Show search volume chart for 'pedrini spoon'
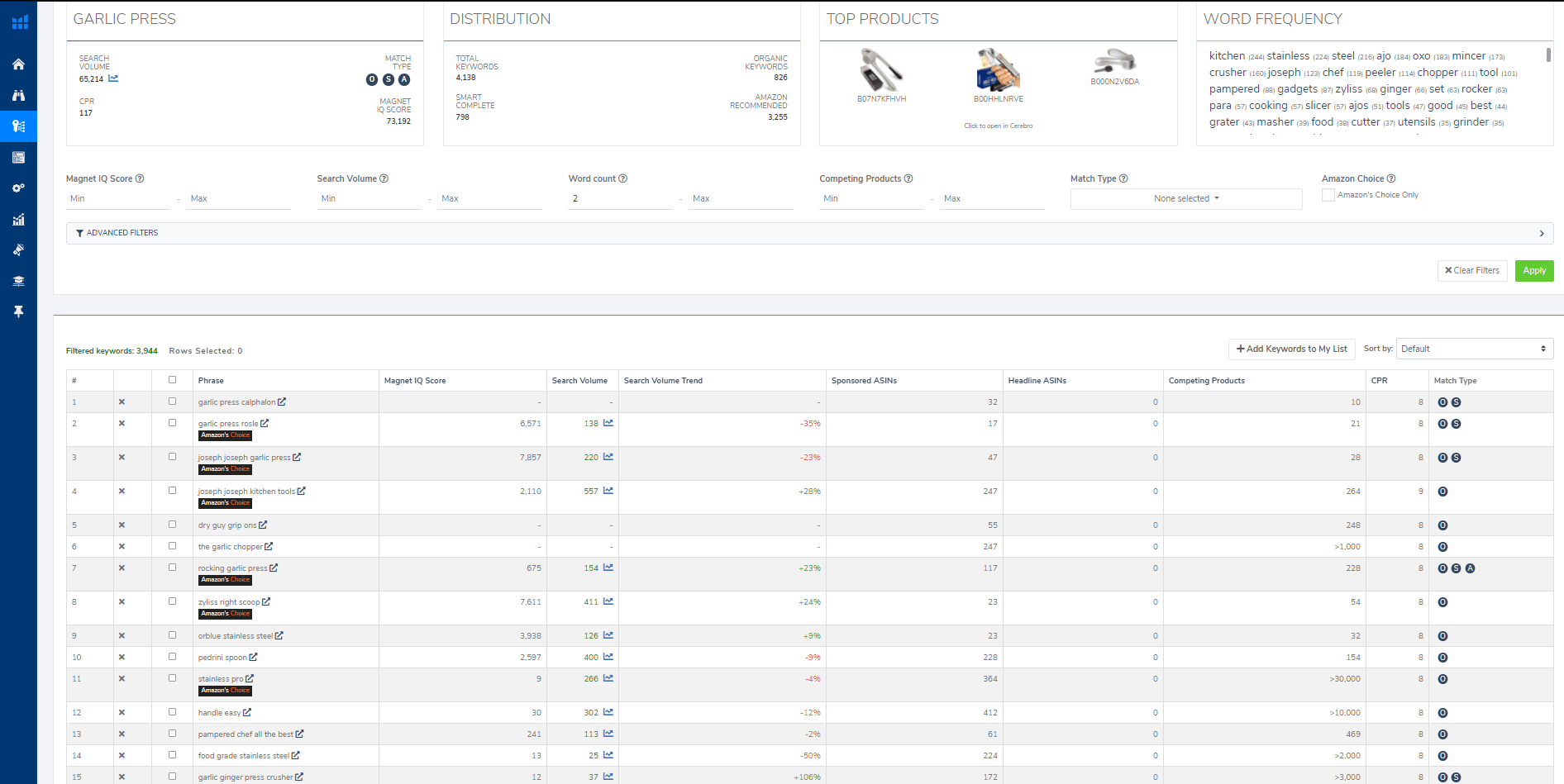1564x784 pixels. (608, 657)
